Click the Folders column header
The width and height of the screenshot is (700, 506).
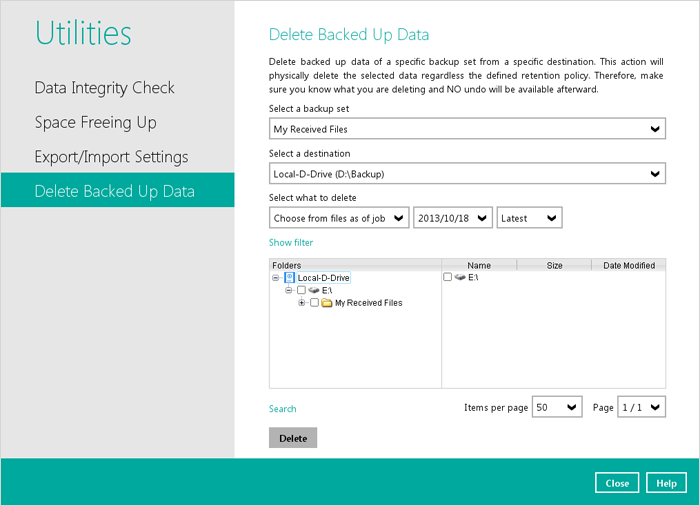click(x=355, y=265)
